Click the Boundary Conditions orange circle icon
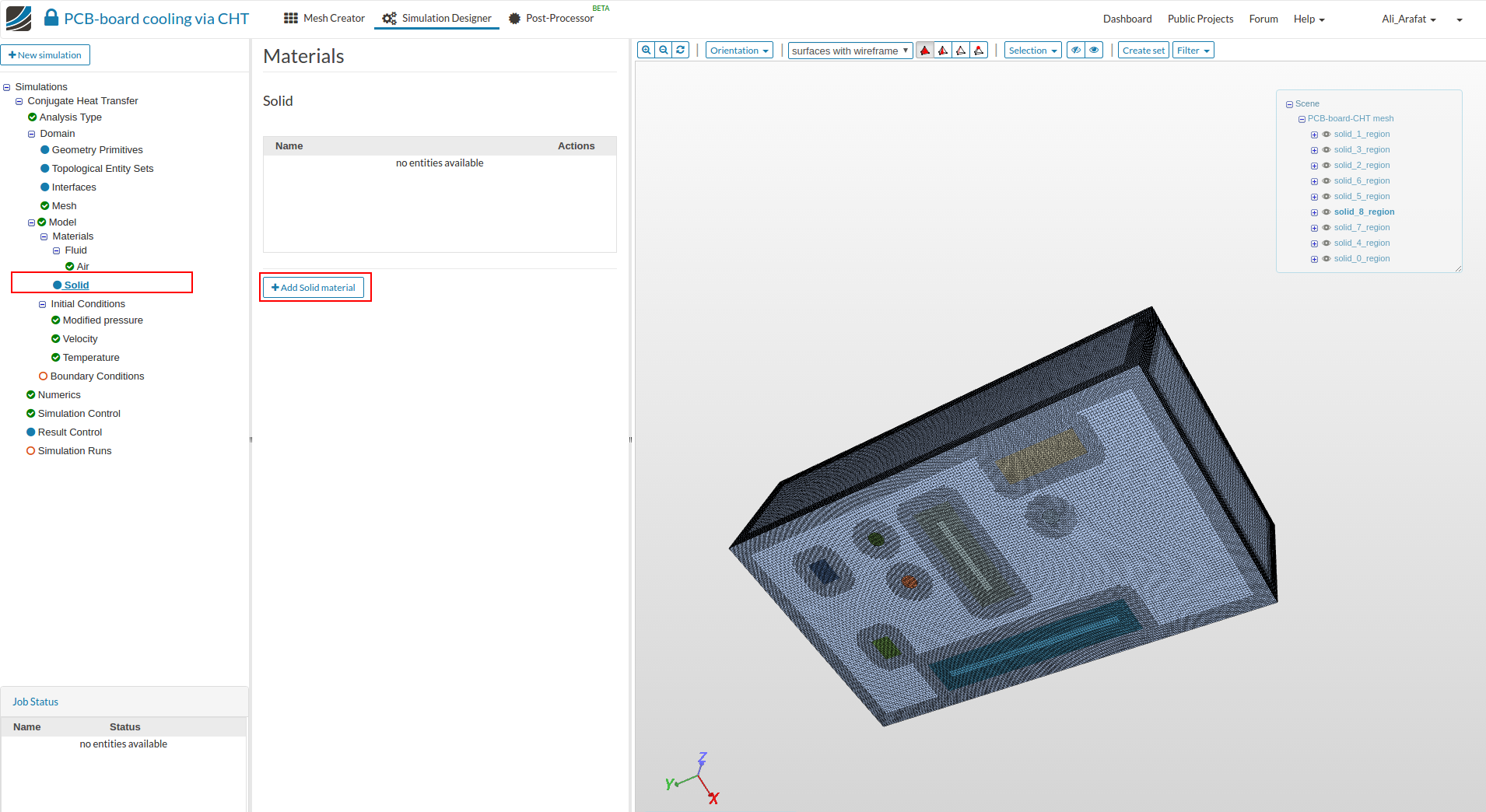The image size is (1486, 812). (43, 376)
